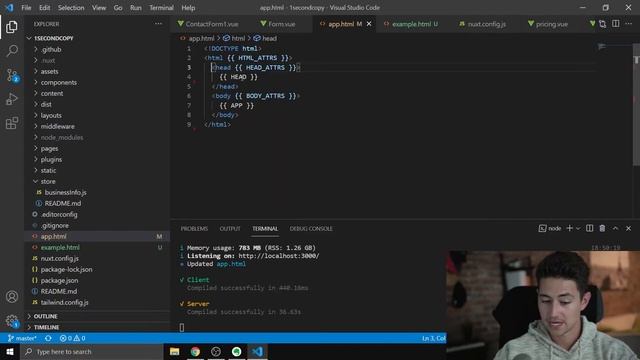Open Source Control view with badge
Viewport: 640px width, 360px height.
click(12, 75)
